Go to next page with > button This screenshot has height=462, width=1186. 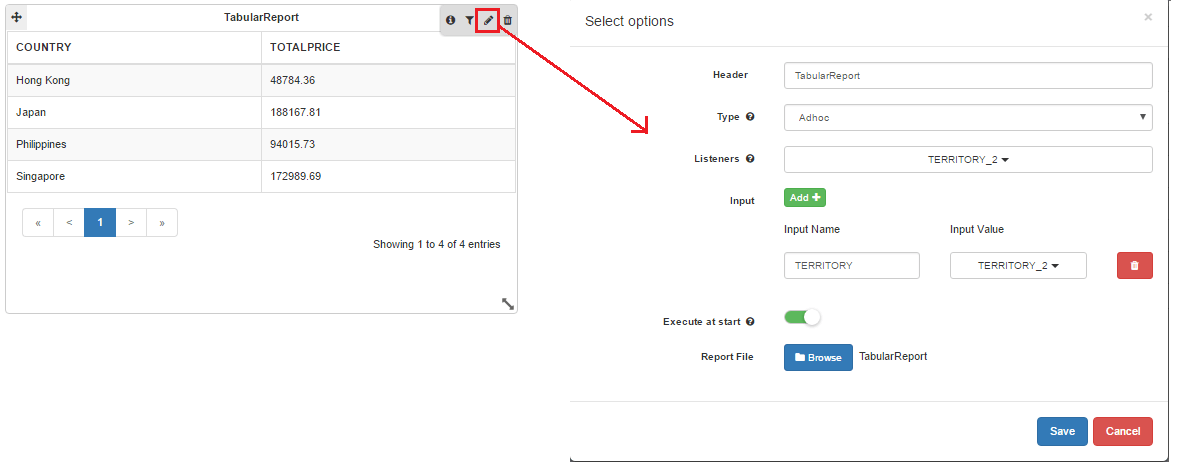tap(131, 223)
